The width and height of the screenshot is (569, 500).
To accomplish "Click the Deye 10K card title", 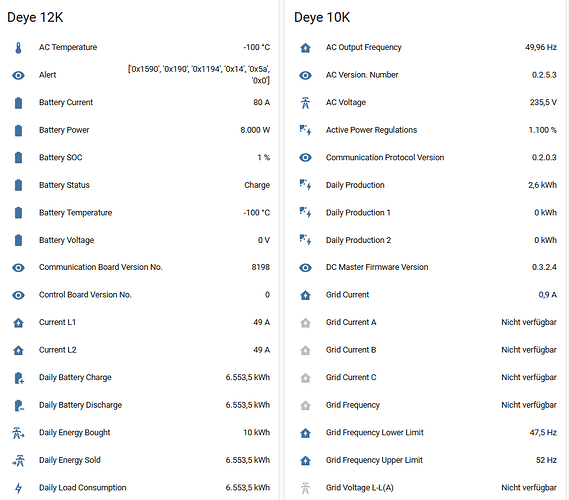I will click(322, 18).
